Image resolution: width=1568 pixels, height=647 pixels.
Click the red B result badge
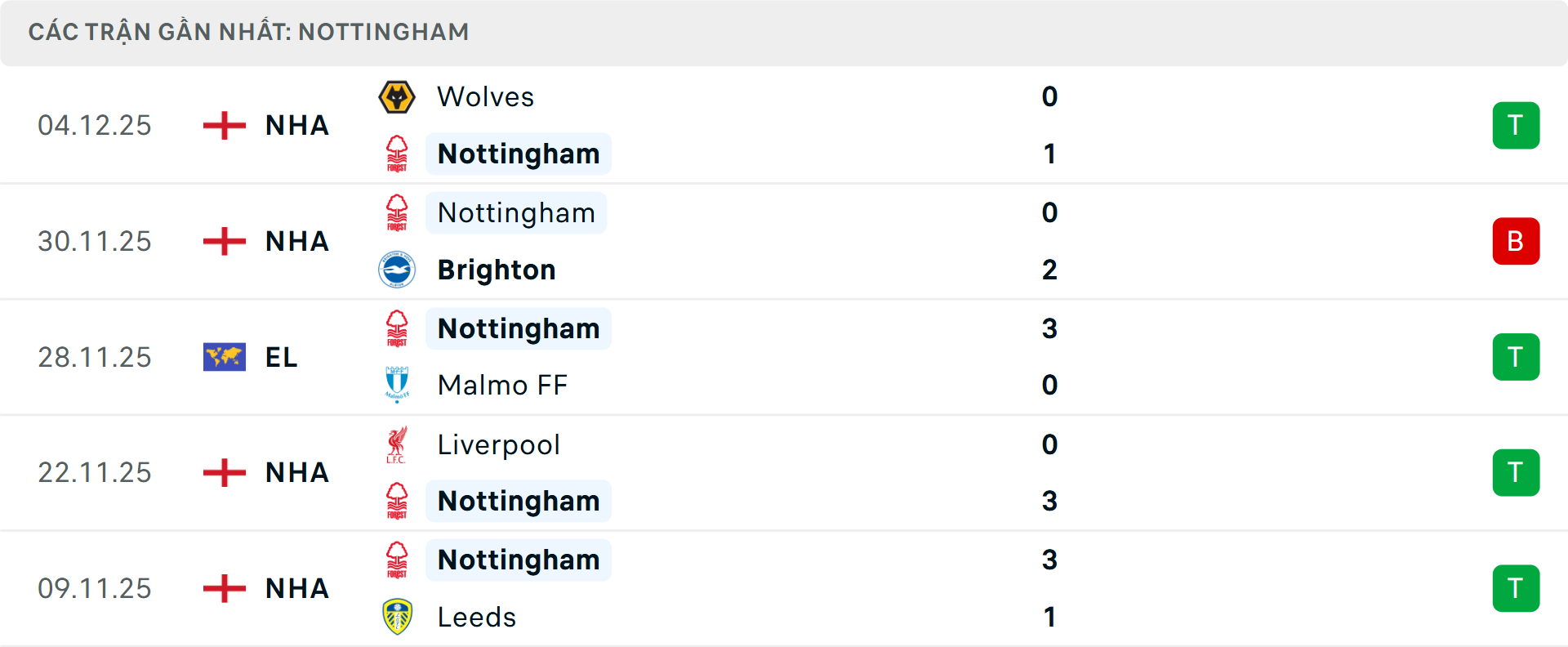tap(1516, 241)
